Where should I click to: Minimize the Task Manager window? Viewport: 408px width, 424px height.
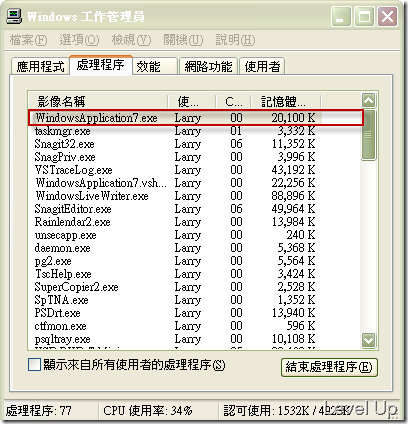(341, 16)
